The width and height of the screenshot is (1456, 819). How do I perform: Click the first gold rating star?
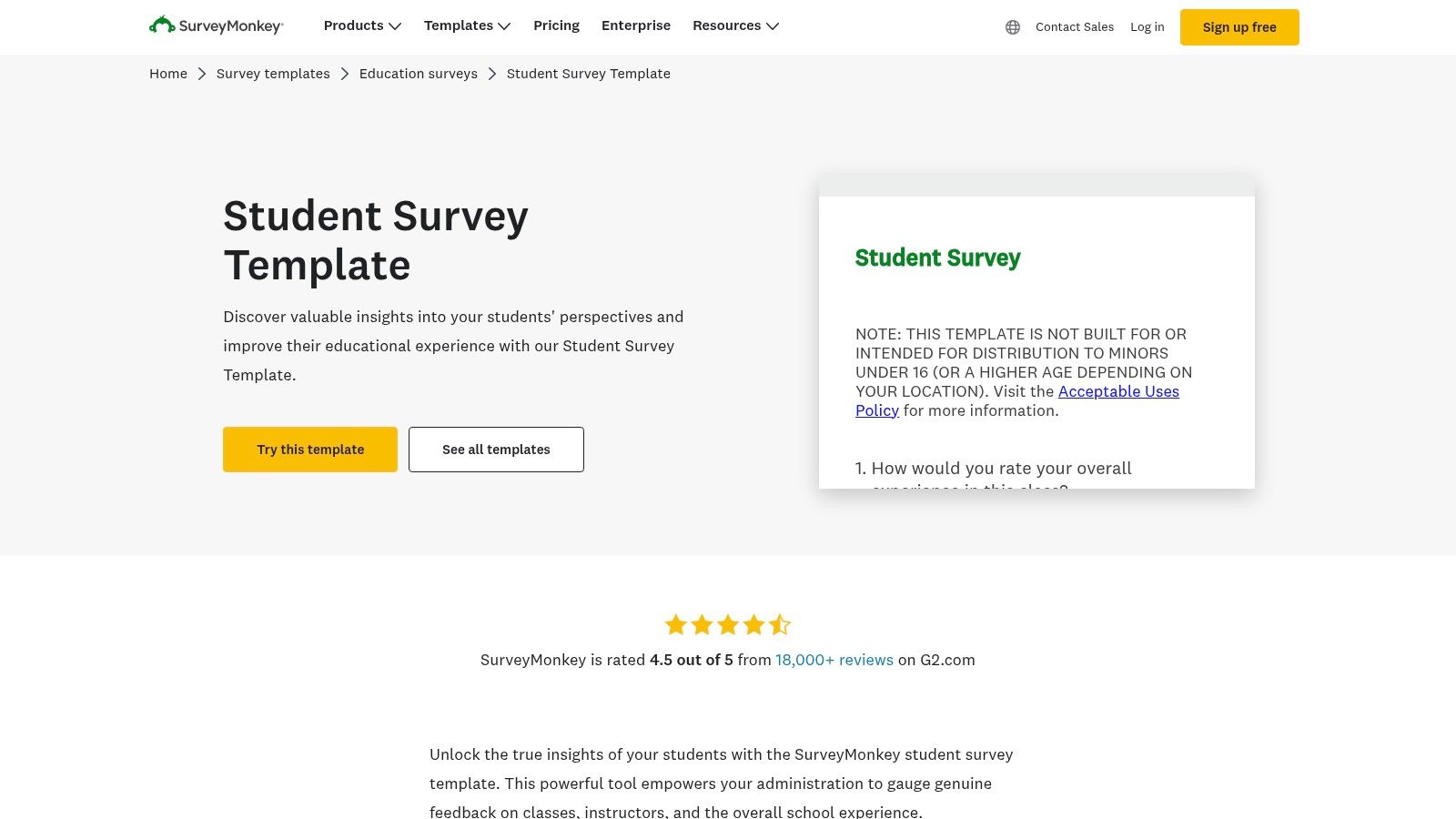[x=677, y=624]
